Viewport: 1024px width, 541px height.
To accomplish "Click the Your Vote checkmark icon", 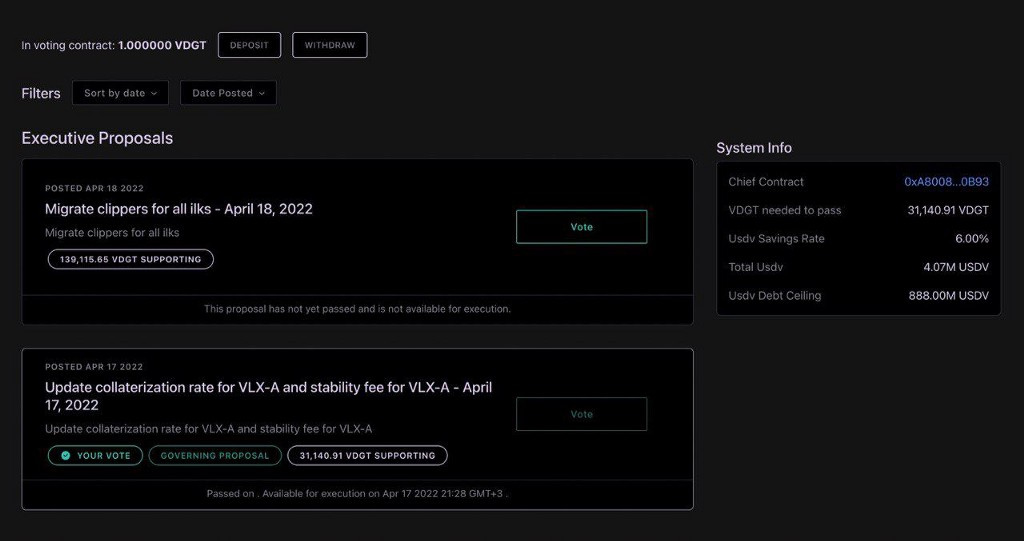I will click(x=65, y=456).
